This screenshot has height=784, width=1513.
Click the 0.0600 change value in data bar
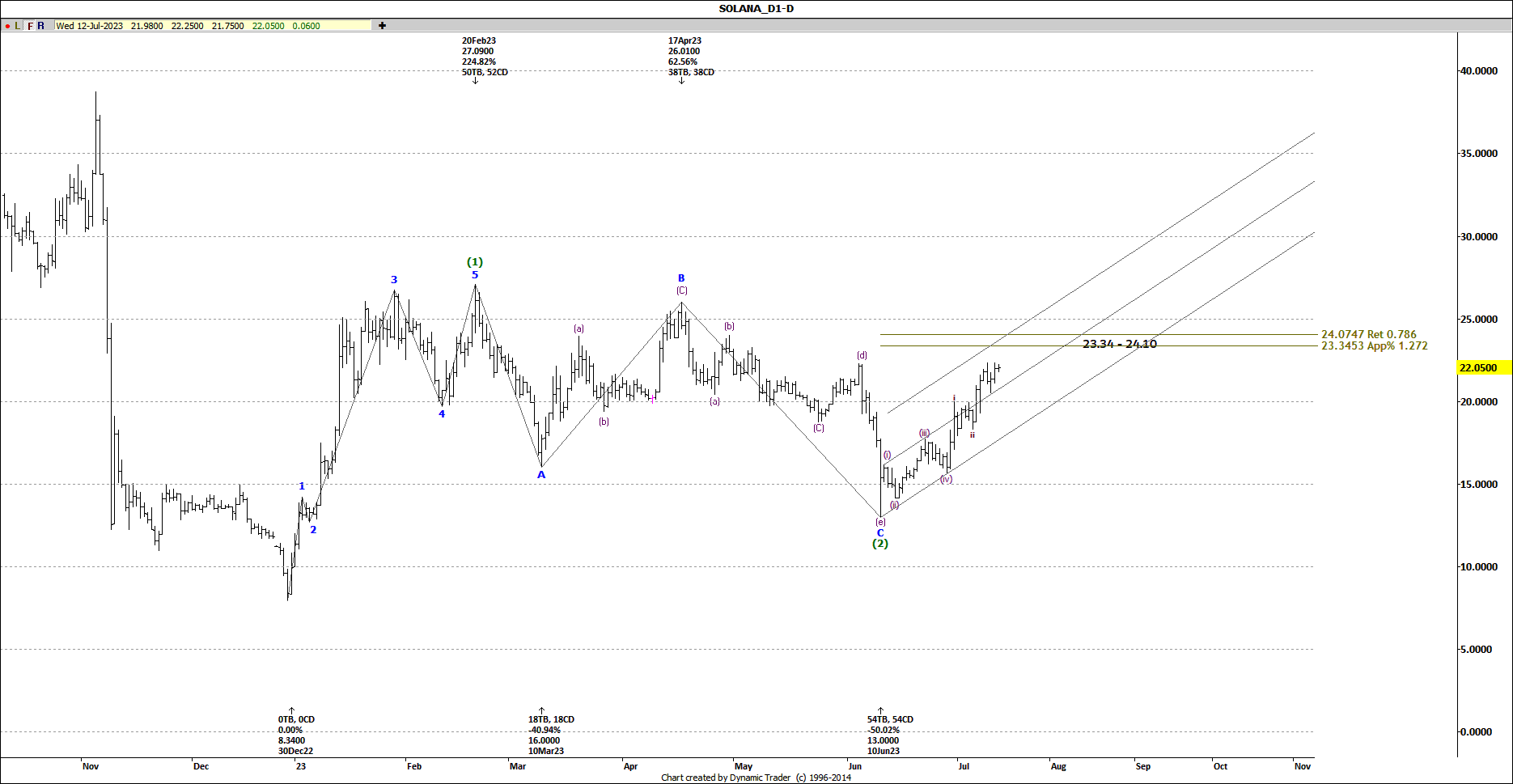[306, 26]
